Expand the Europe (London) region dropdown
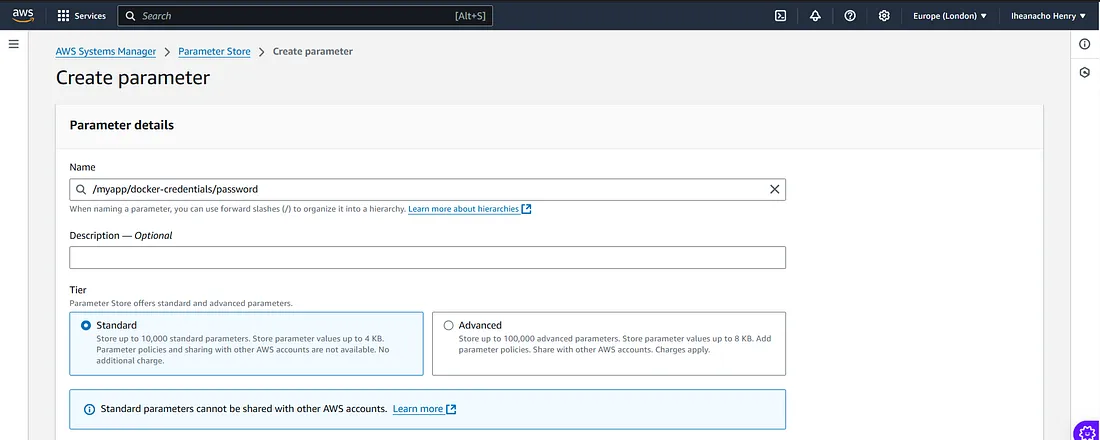The height and width of the screenshot is (440, 1100). [950, 15]
